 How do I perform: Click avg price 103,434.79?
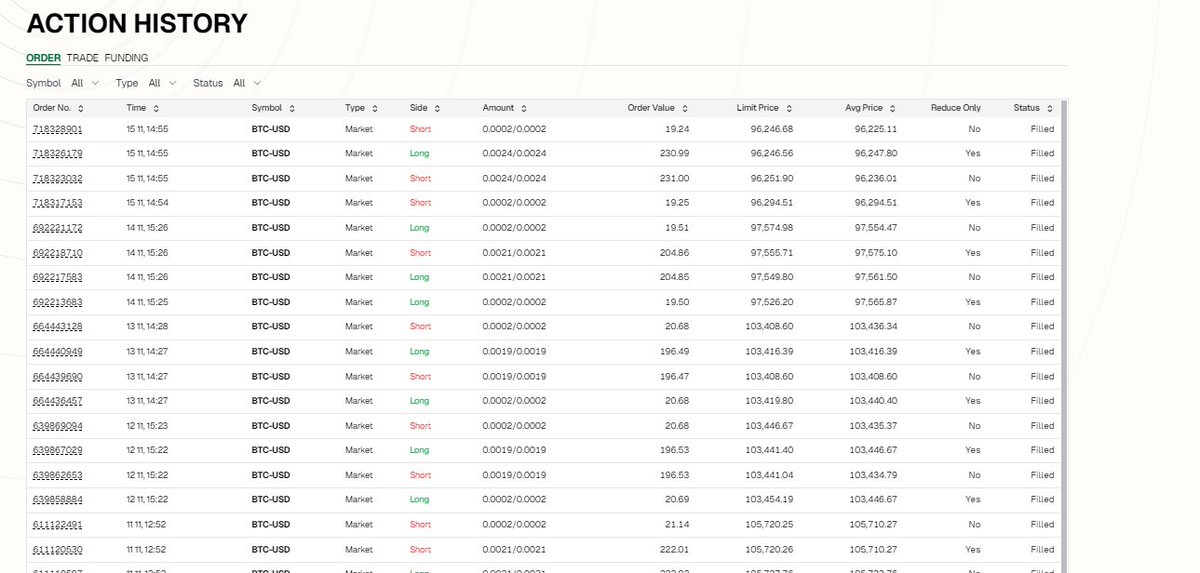[871, 475]
